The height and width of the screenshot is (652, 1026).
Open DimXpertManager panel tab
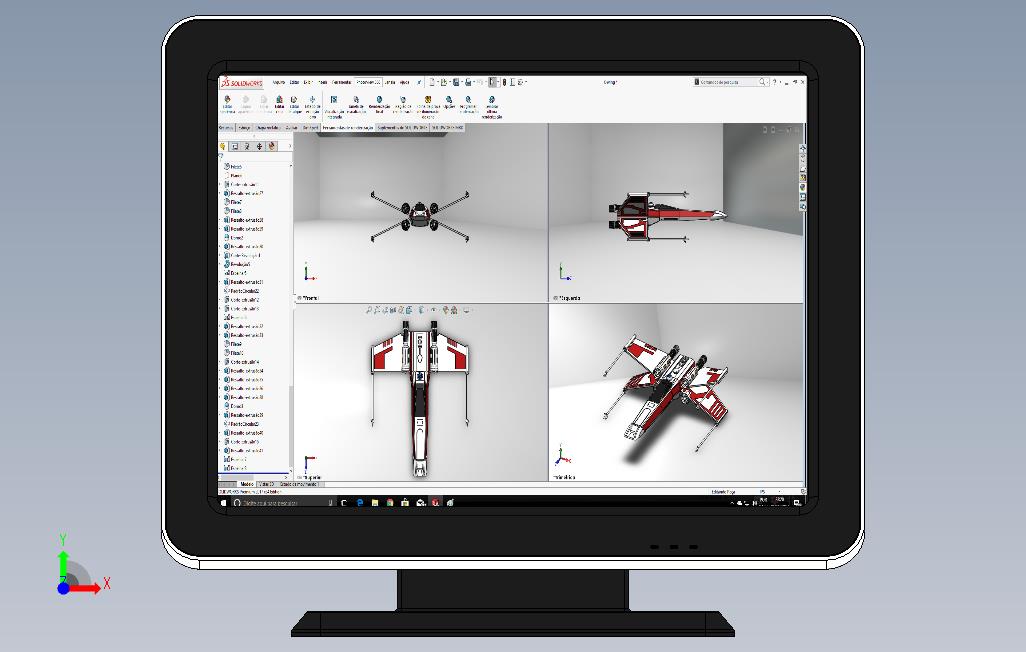(x=259, y=146)
